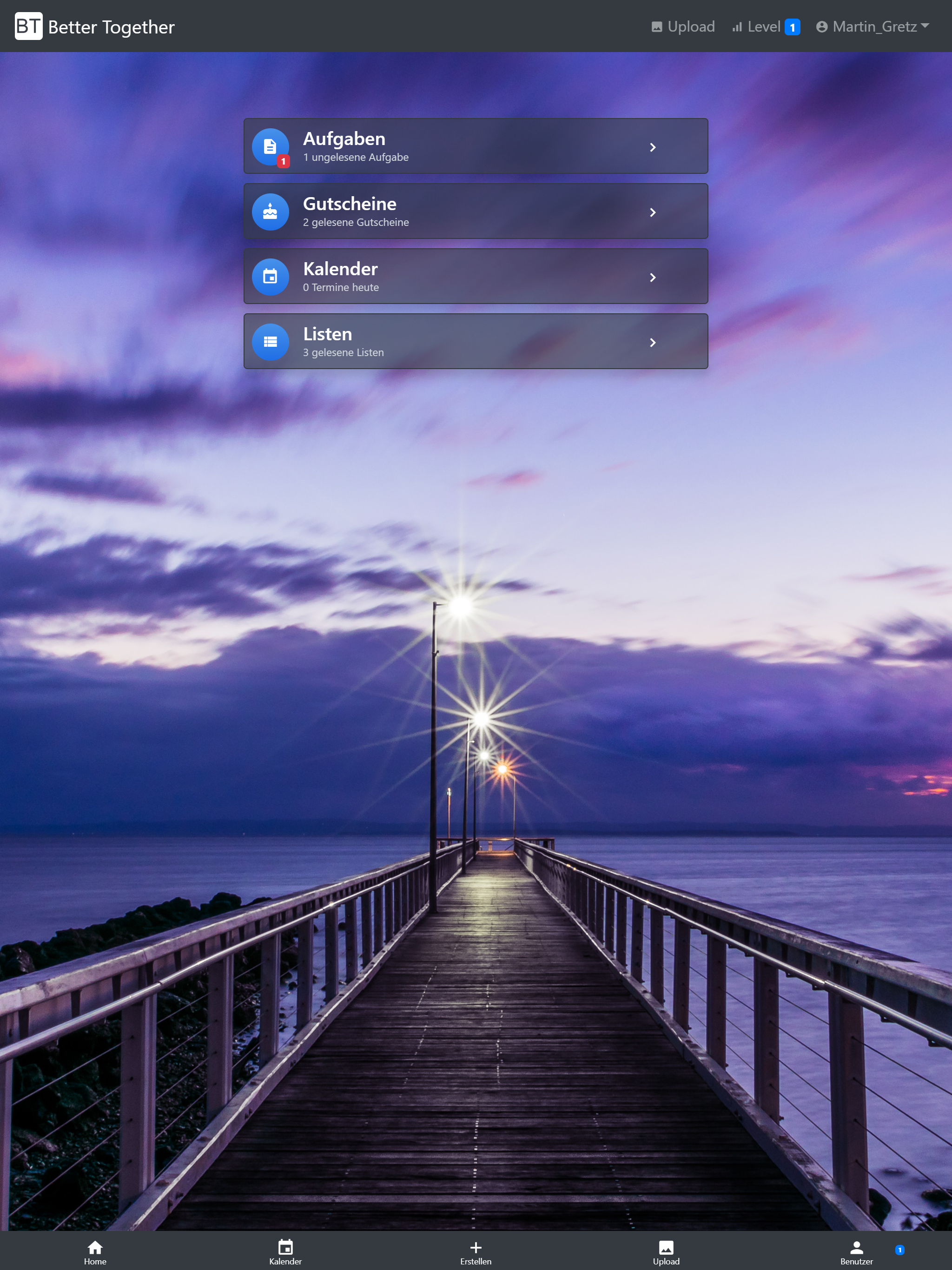The width and height of the screenshot is (952, 1270).
Task: Open the Gutscheine card heading
Action: pos(350,204)
